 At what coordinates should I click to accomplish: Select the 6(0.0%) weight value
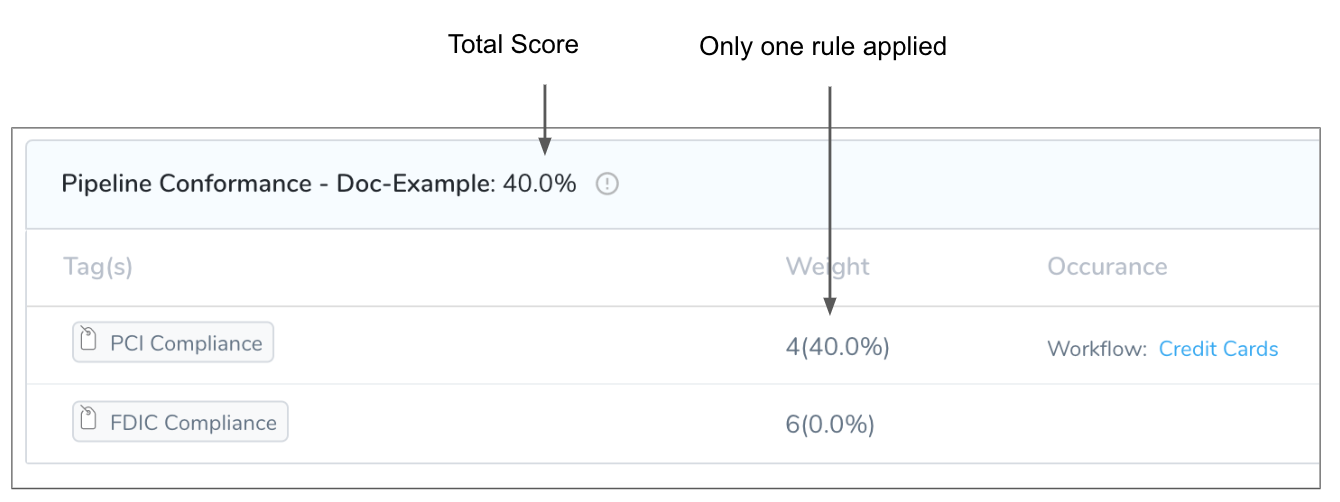pos(830,425)
